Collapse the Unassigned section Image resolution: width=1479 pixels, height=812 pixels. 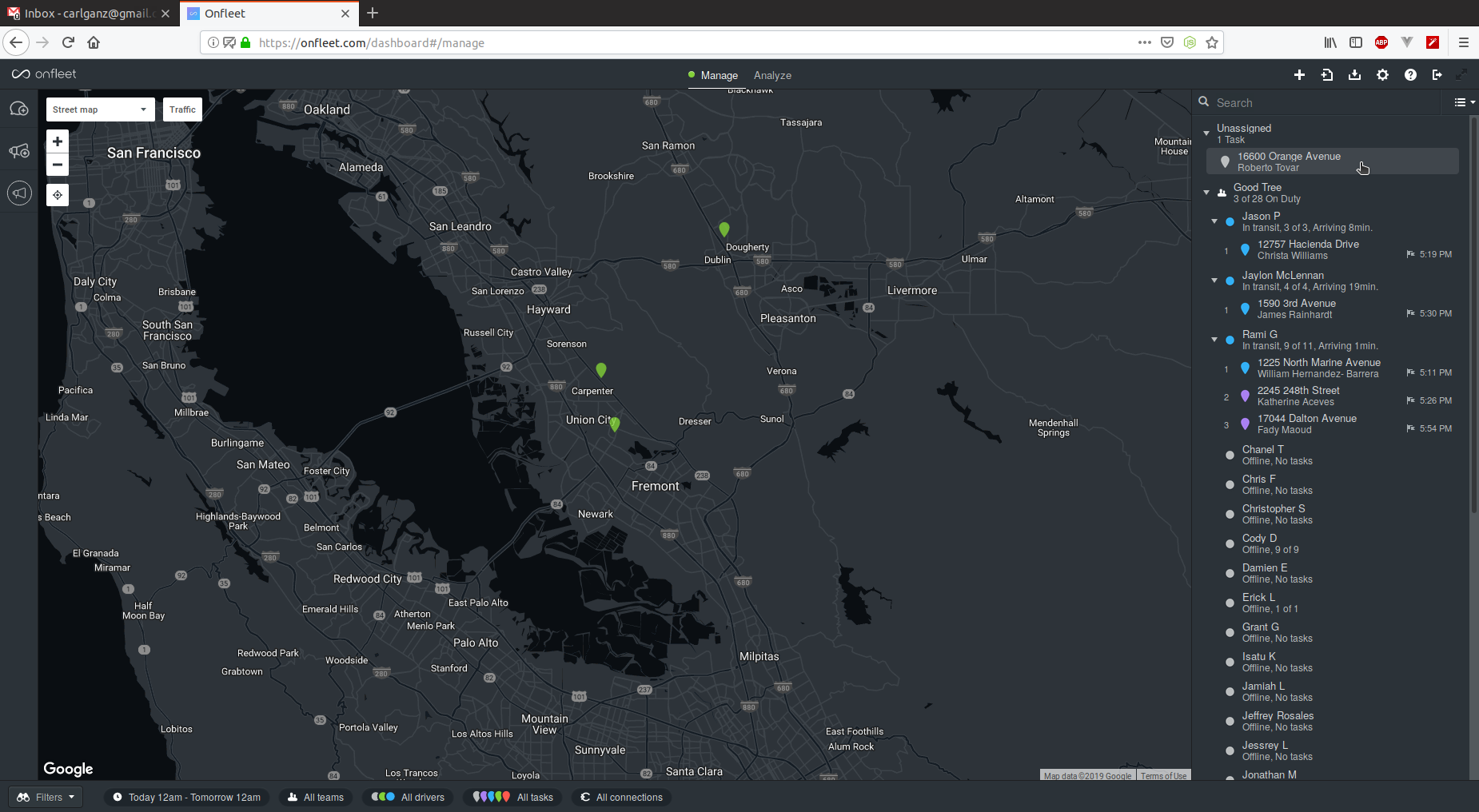click(1206, 133)
